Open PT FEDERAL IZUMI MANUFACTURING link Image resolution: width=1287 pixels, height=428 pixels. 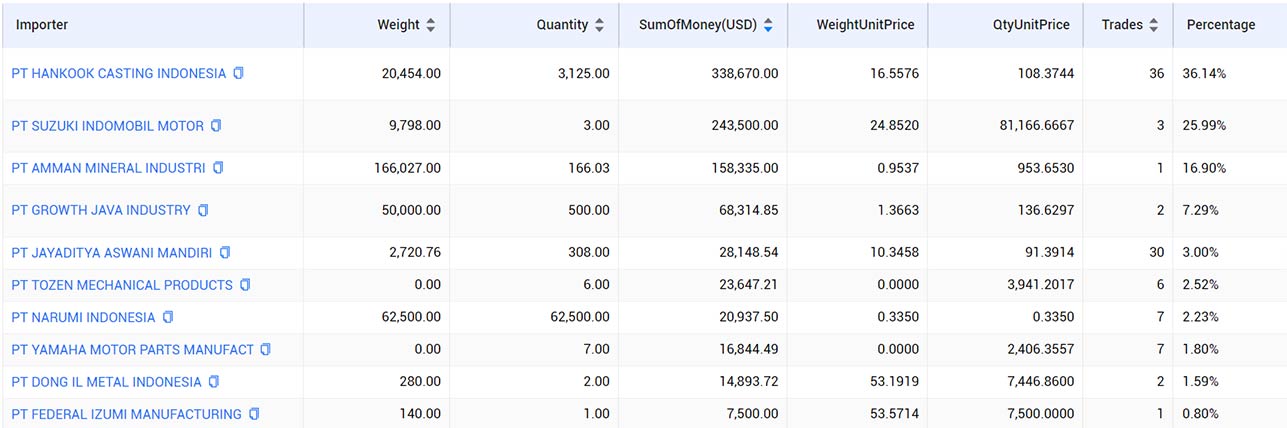point(127,414)
